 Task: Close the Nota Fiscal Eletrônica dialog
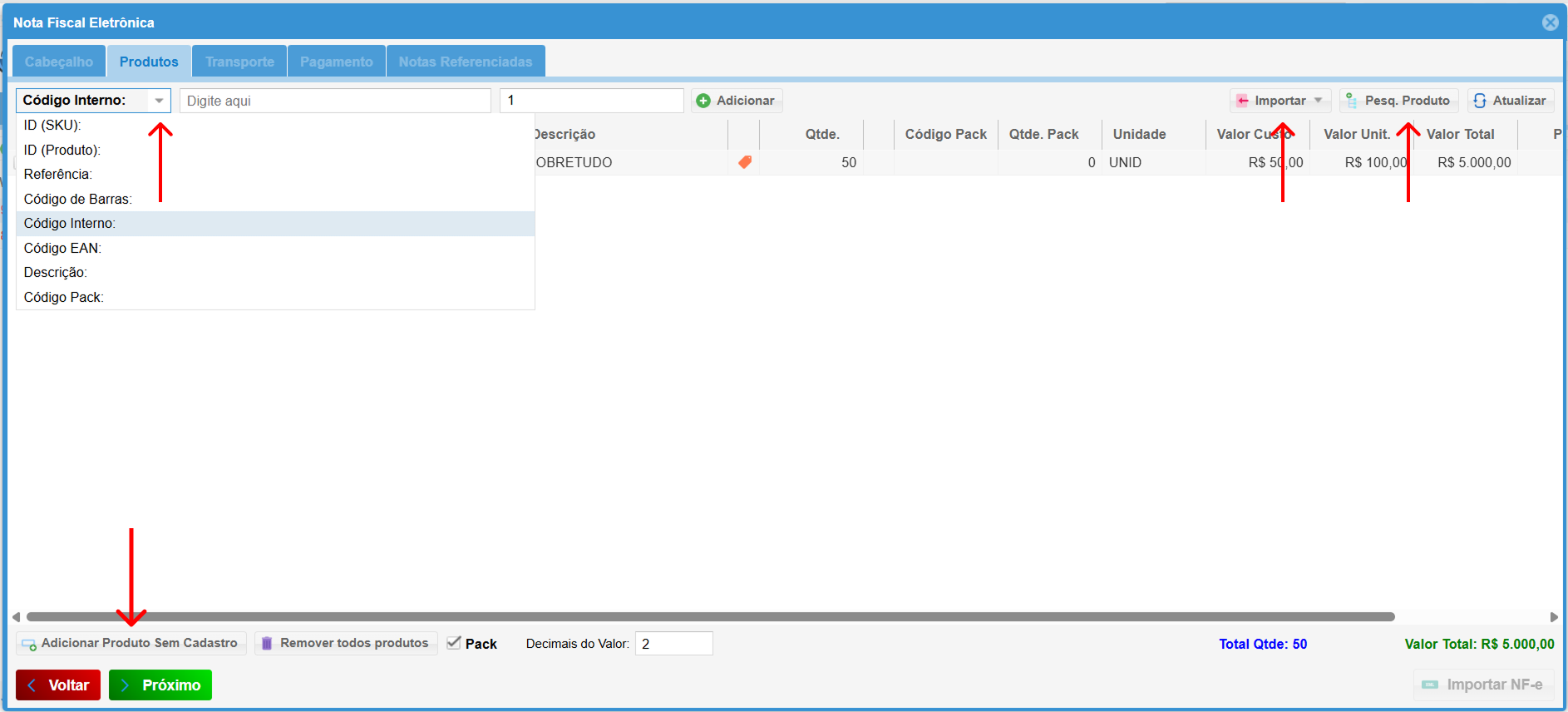(x=1550, y=22)
